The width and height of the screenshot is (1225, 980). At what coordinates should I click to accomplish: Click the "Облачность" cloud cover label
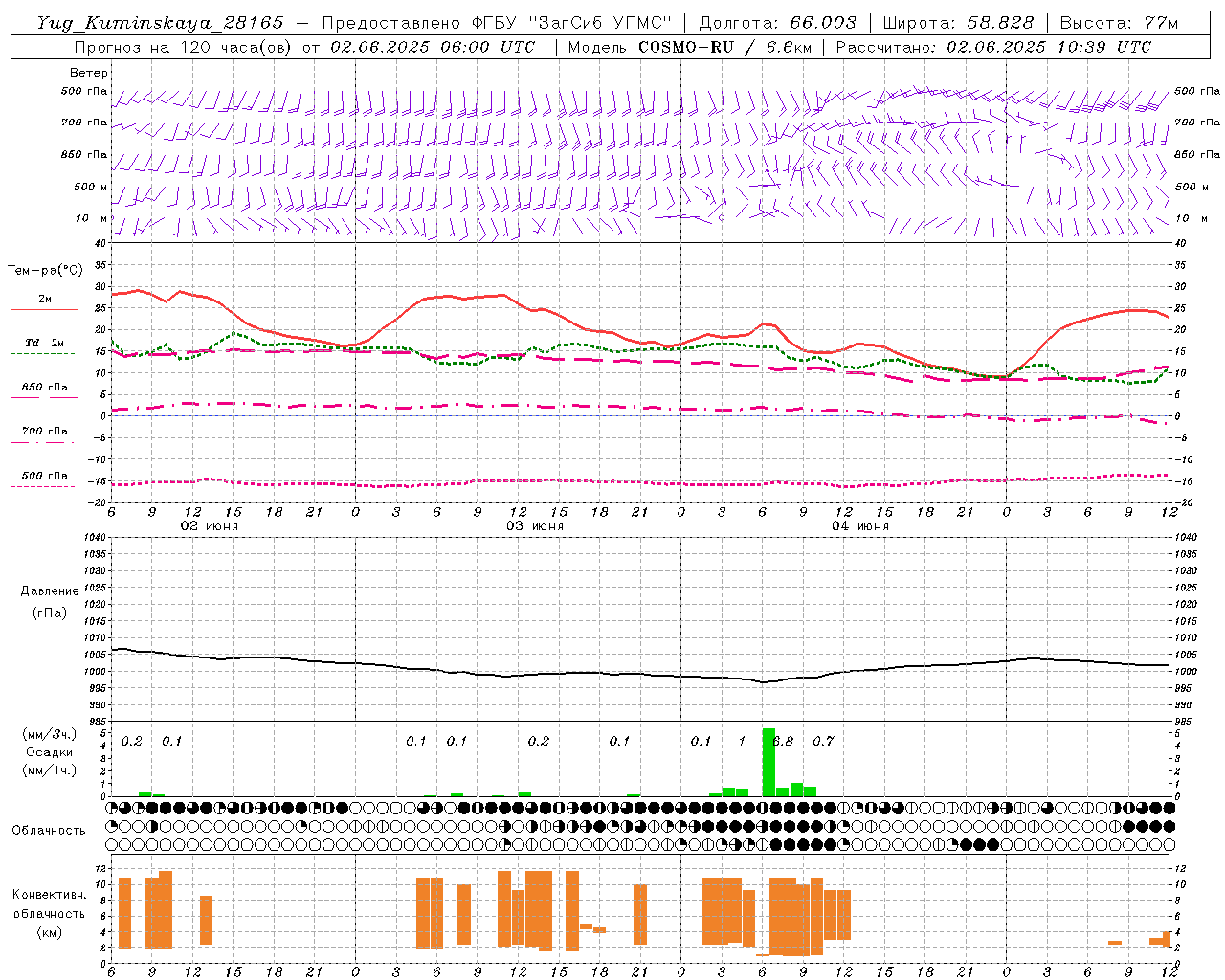click(x=49, y=830)
